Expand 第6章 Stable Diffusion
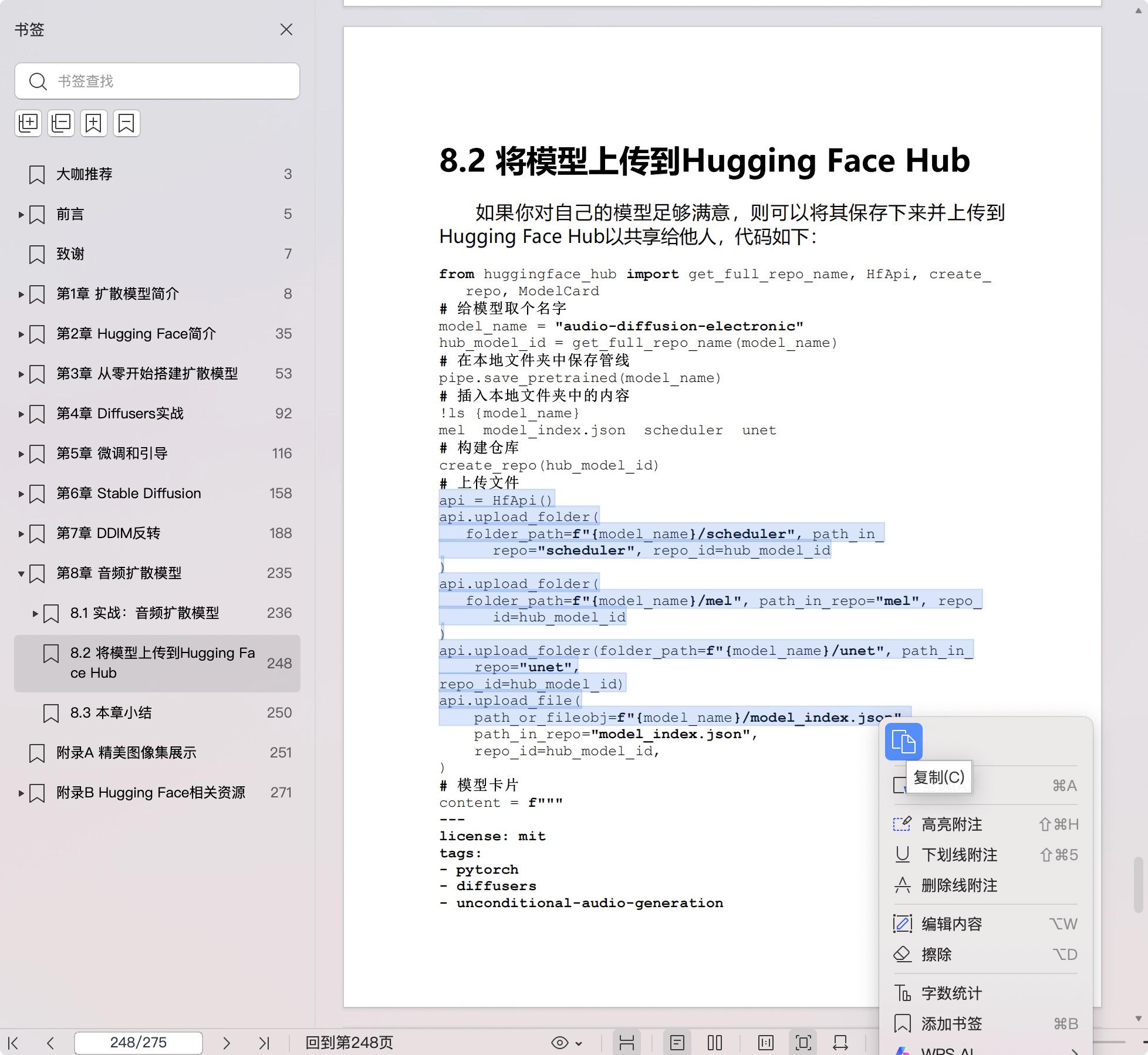Screen dimensions: 1148x1055 (21, 494)
